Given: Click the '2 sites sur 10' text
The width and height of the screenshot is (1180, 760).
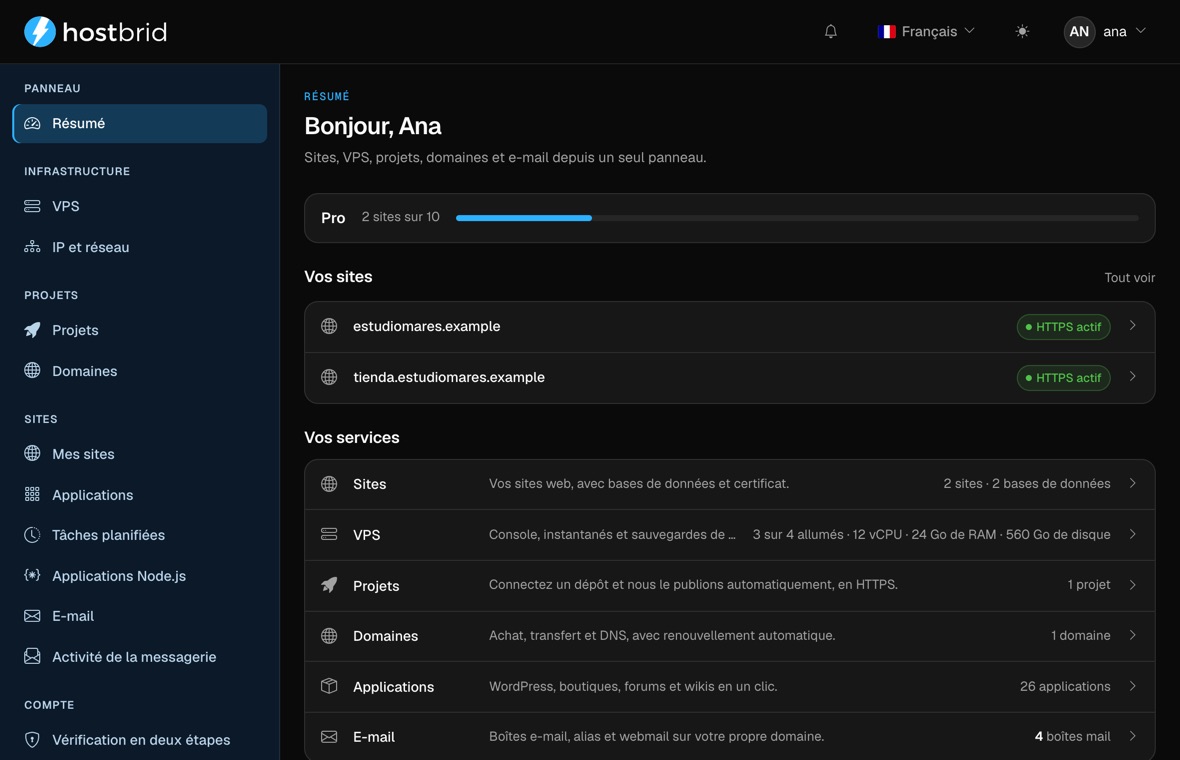Looking at the screenshot, I should pyautogui.click(x=400, y=217).
